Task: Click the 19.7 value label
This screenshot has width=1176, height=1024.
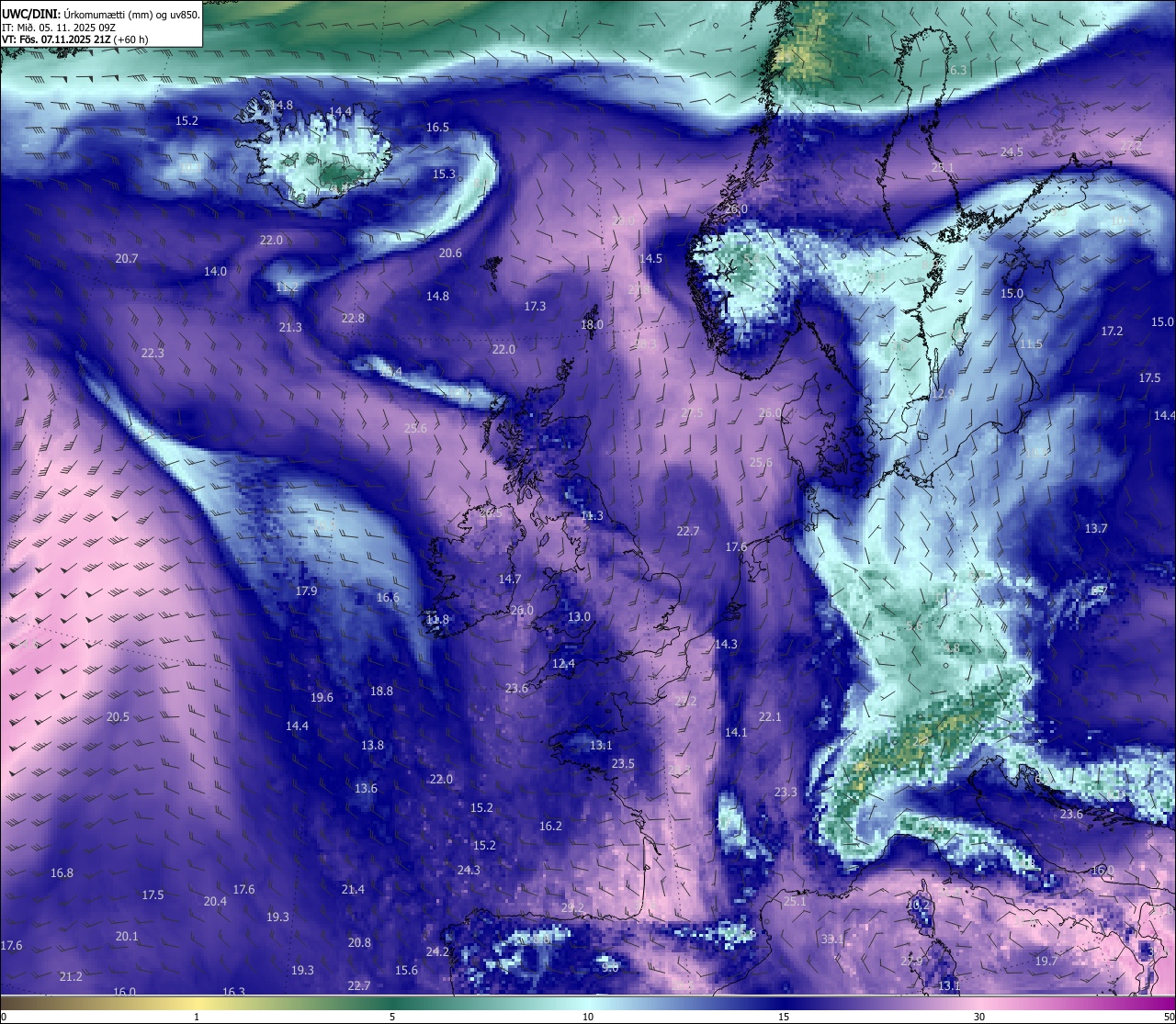Action: (1046, 962)
